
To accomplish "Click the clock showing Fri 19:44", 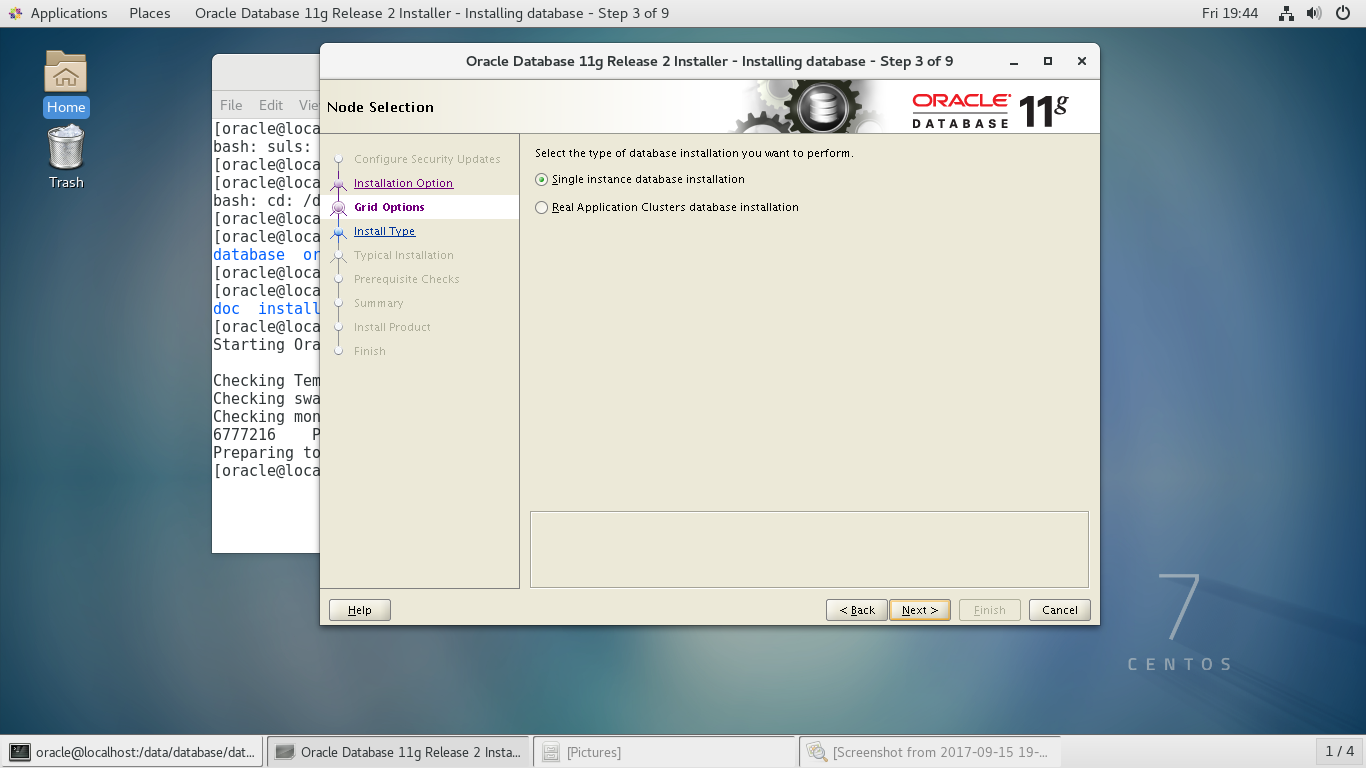I will click(x=1230, y=13).
